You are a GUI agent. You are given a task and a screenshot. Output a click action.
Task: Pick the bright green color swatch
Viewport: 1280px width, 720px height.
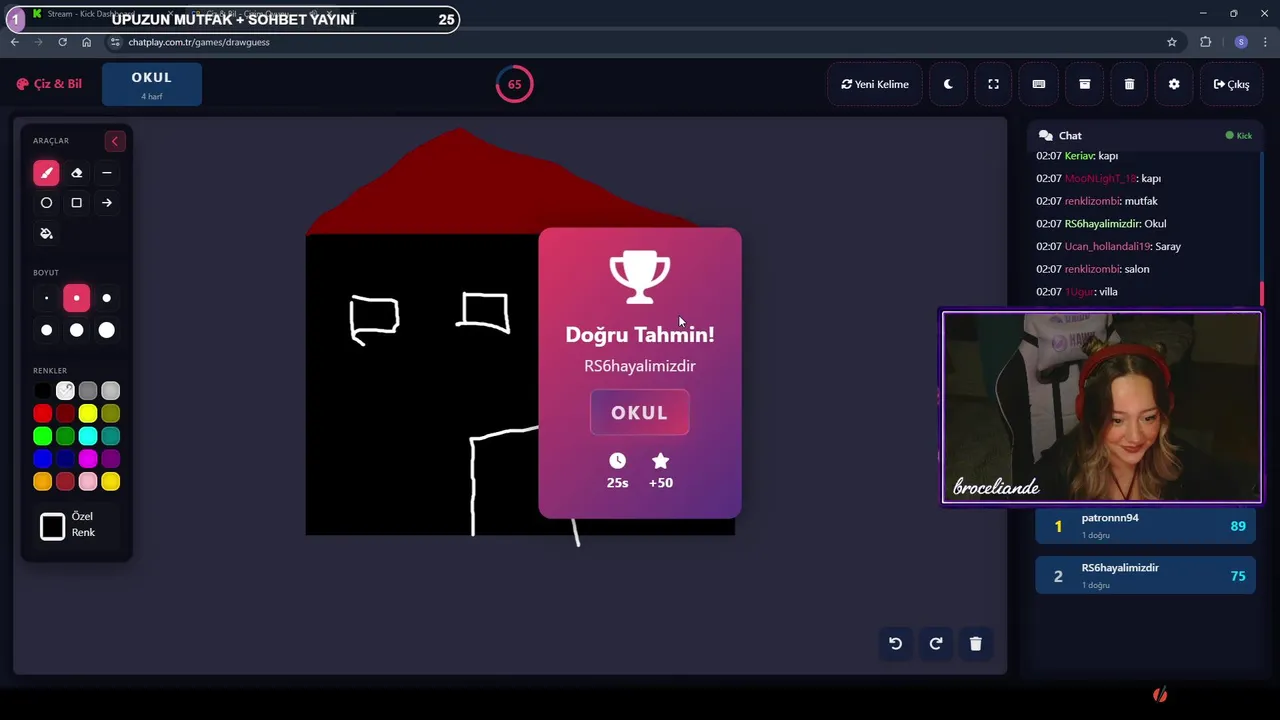click(x=42, y=436)
